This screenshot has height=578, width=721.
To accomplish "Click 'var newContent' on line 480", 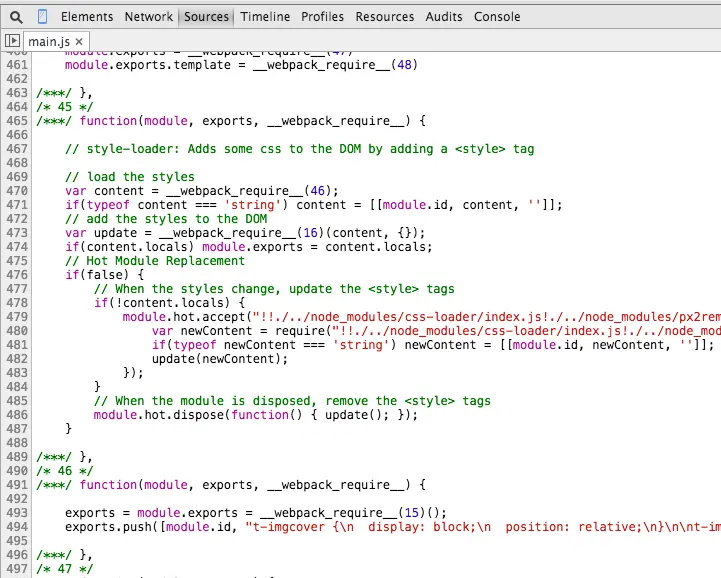I will 202,331.
